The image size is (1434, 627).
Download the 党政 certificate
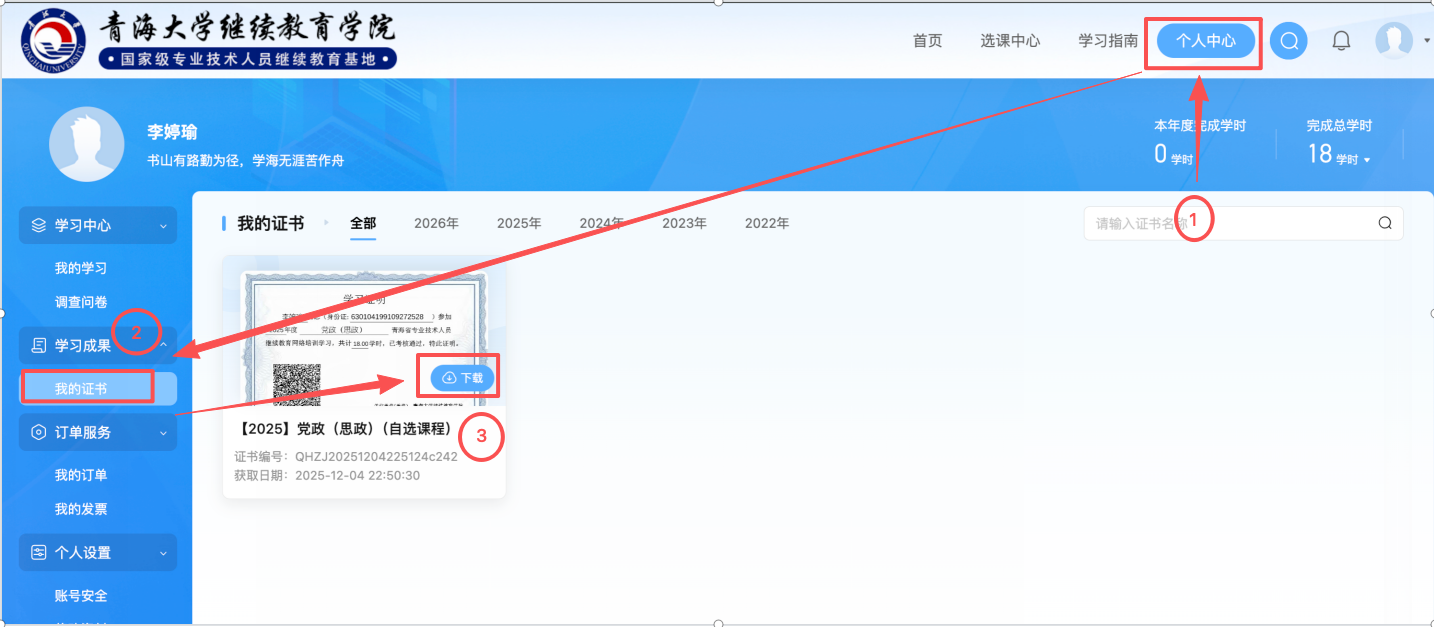pos(462,378)
